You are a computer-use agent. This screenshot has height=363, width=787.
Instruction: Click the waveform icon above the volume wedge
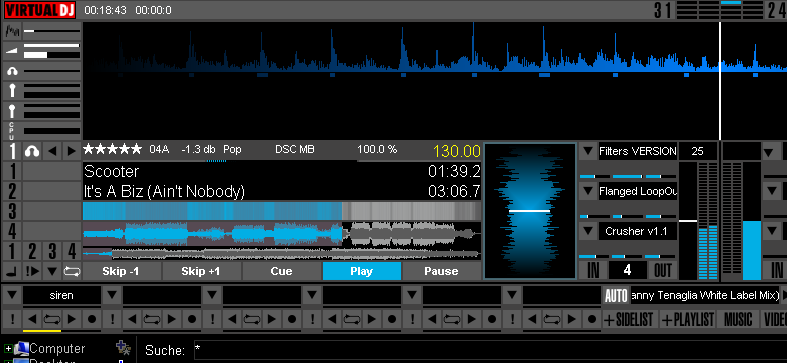coord(12,32)
